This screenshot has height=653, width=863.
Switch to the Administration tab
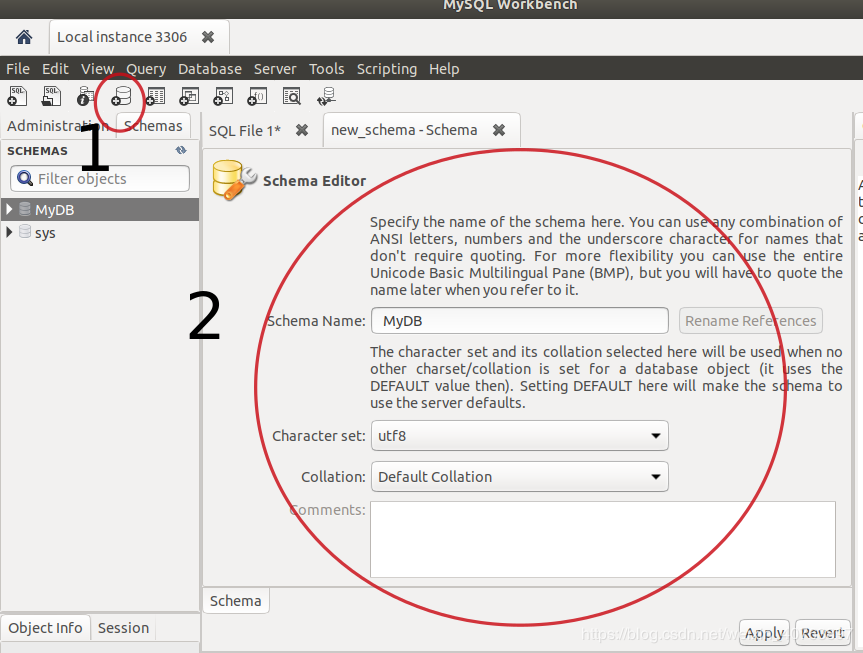point(58,126)
